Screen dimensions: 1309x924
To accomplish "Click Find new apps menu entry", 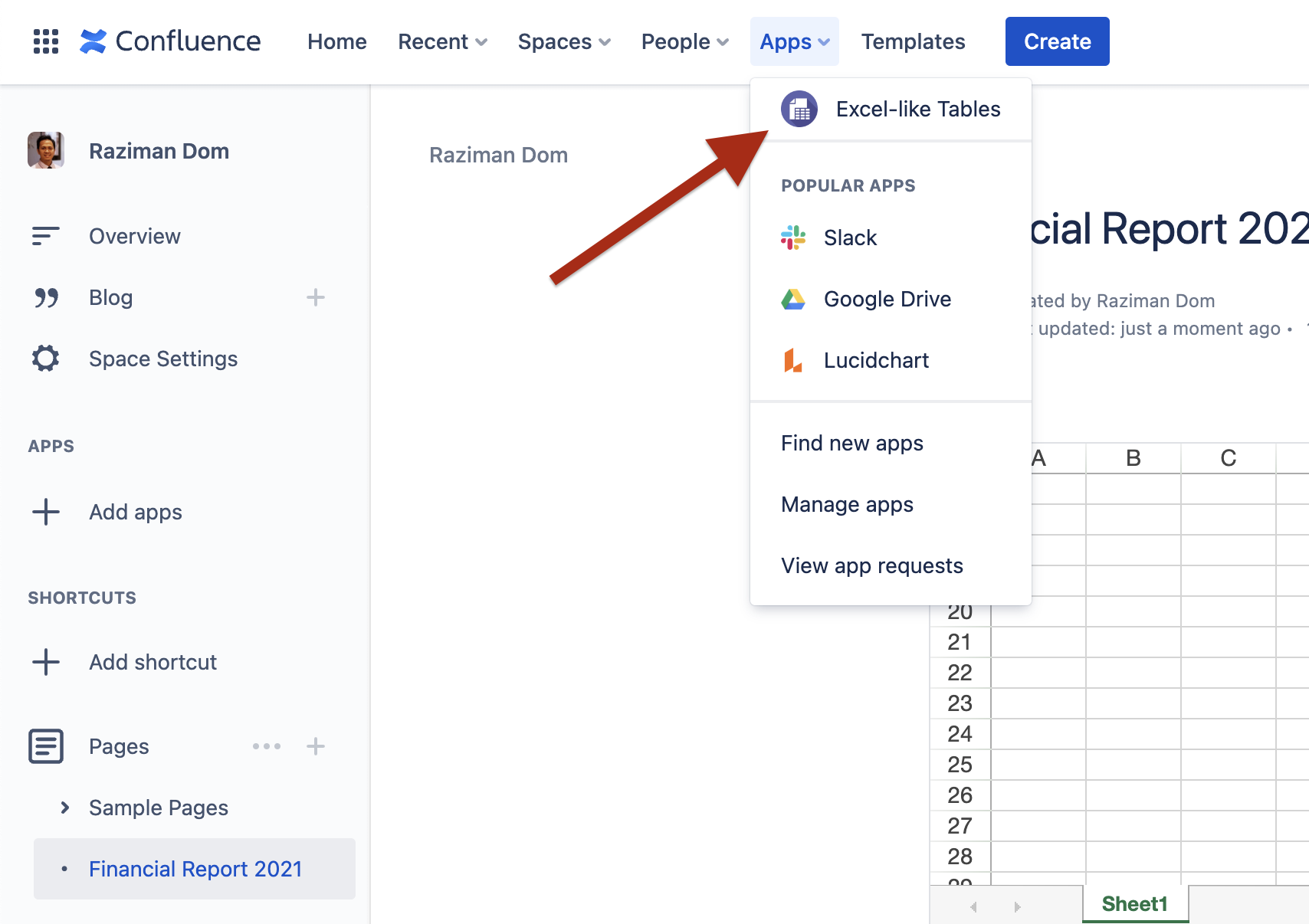I will (x=851, y=444).
